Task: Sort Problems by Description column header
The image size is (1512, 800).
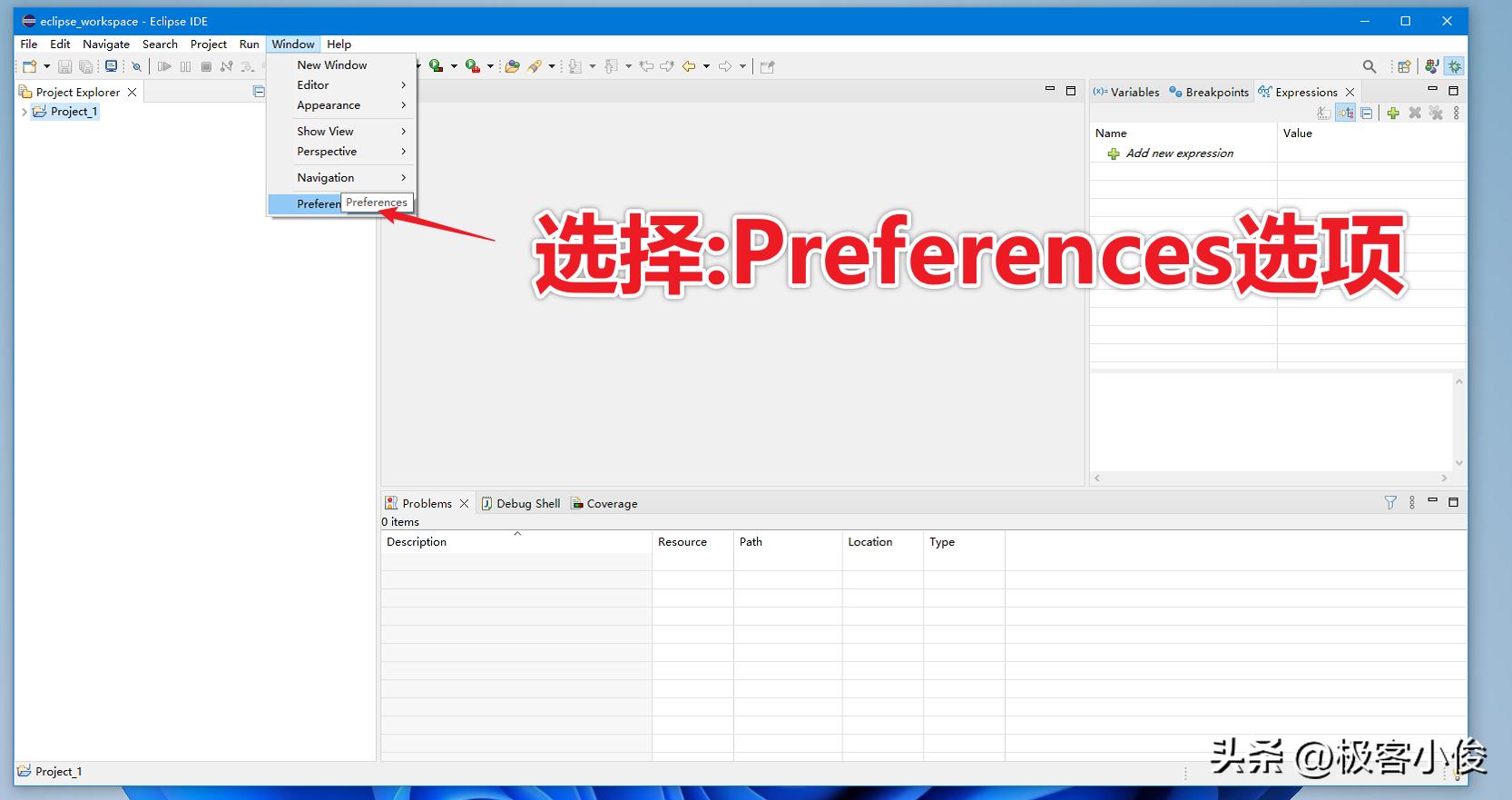Action: (x=515, y=542)
